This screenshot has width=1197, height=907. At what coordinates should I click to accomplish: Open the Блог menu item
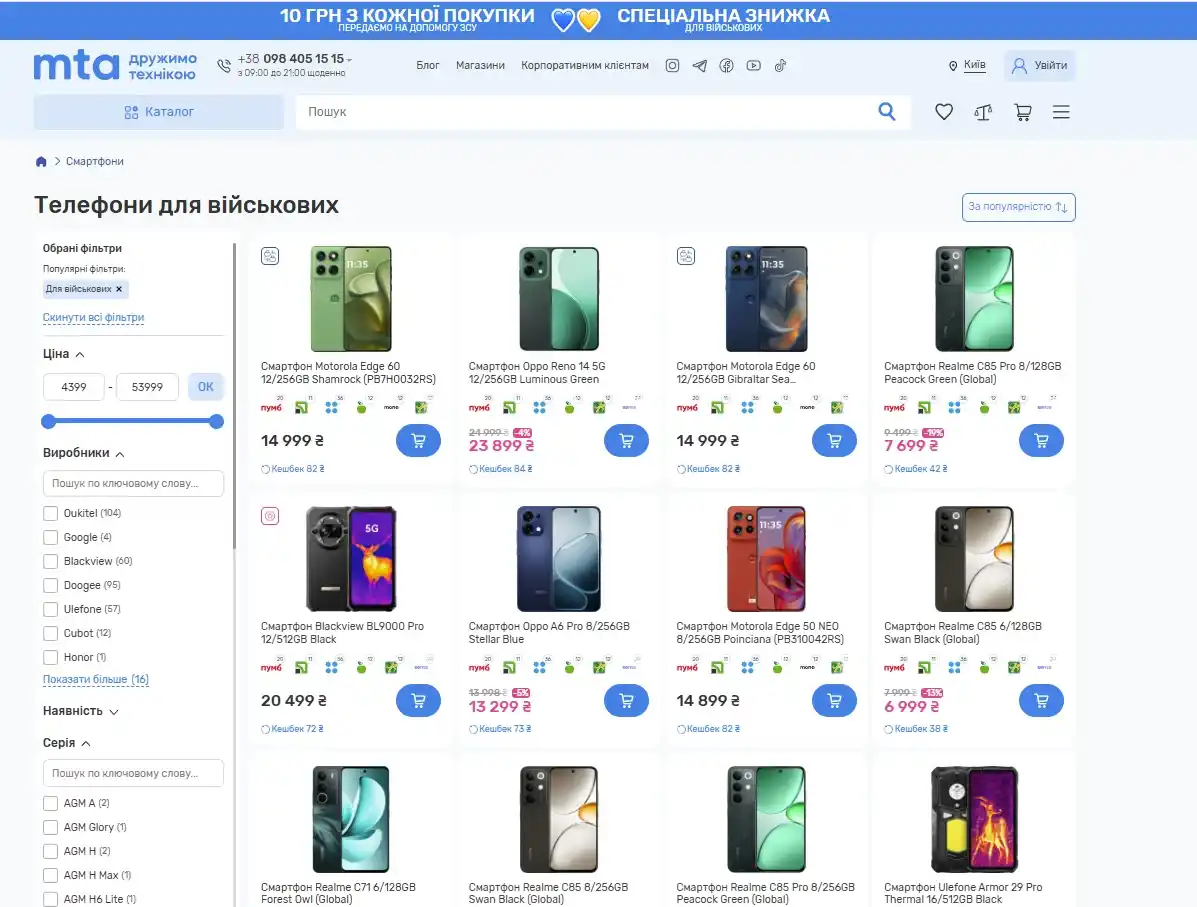(x=428, y=64)
